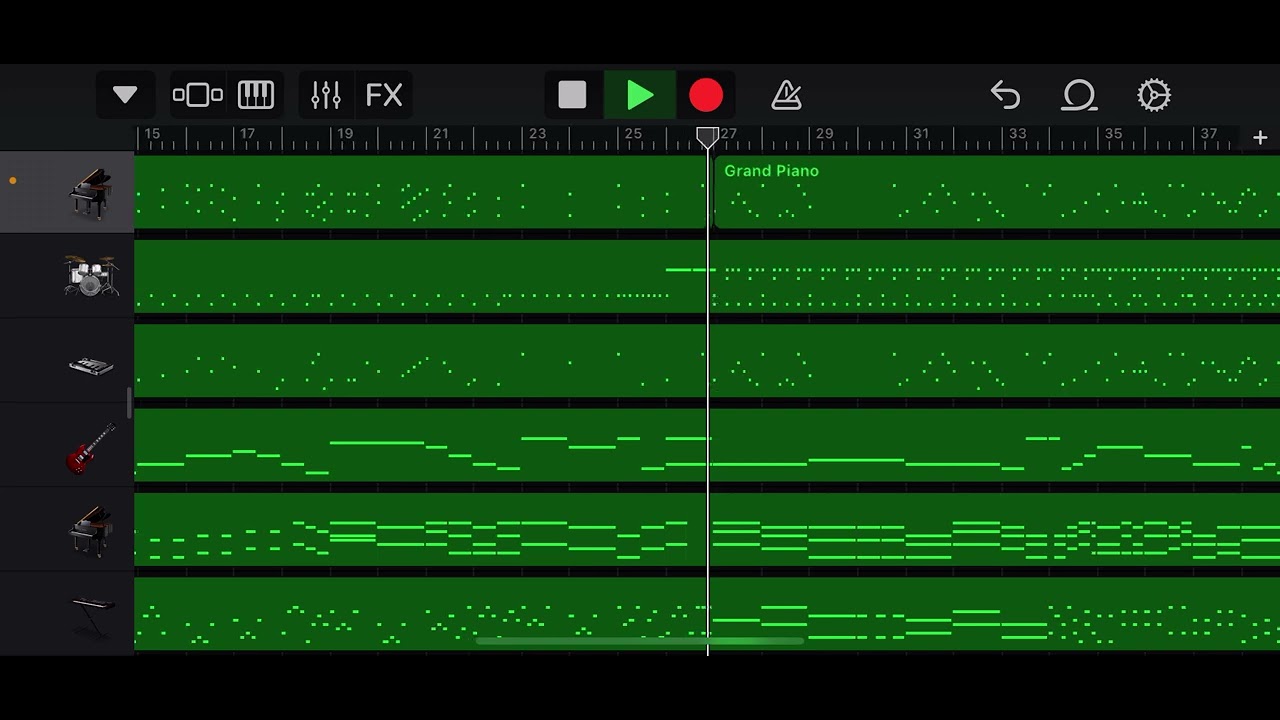Select the guitar region after the playhead
Screen dimensions: 1280x720
(x=995, y=446)
